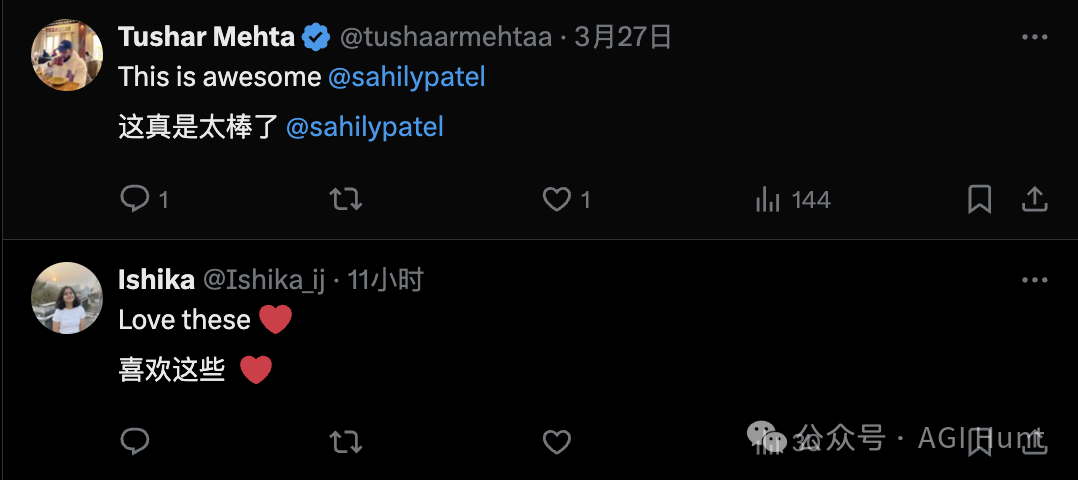Retweet Tushar Mehta's post
The image size is (1078, 480).
pyautogui.click(x=346, y=200)
